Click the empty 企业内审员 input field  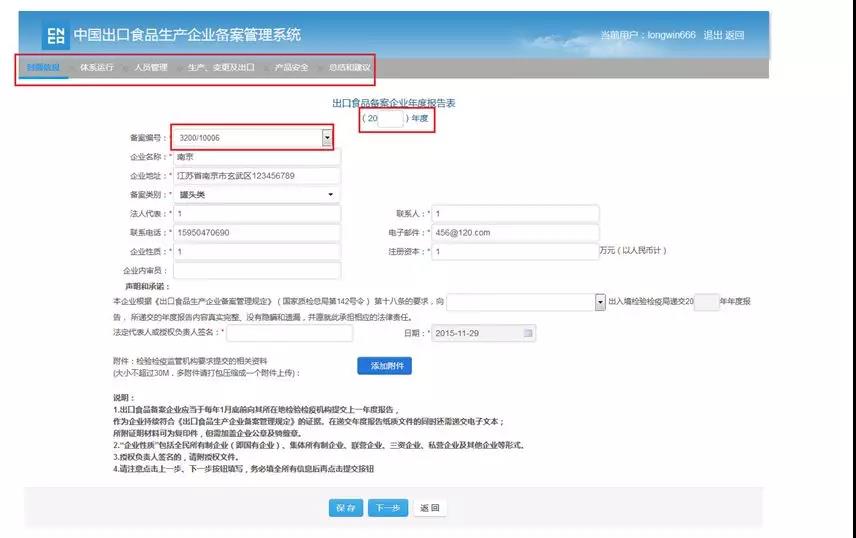257,270
